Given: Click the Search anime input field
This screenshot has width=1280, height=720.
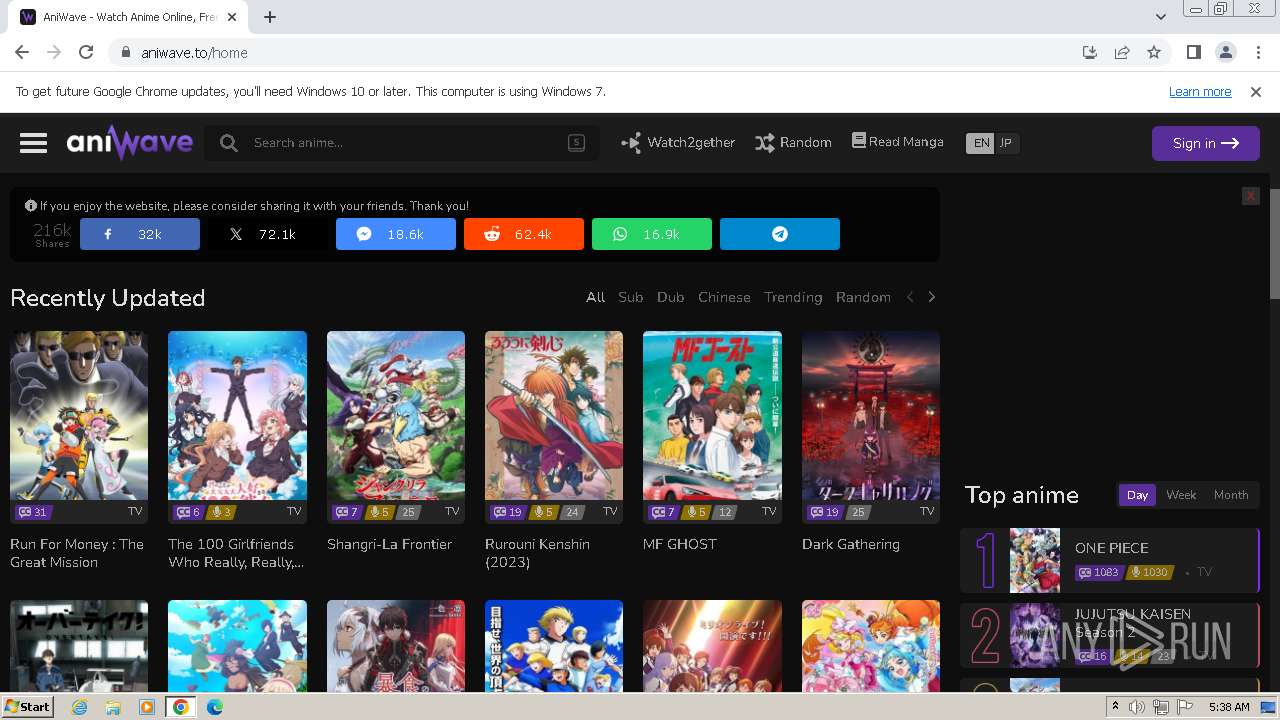Looking at the screenshot, I should coord(404,143).
